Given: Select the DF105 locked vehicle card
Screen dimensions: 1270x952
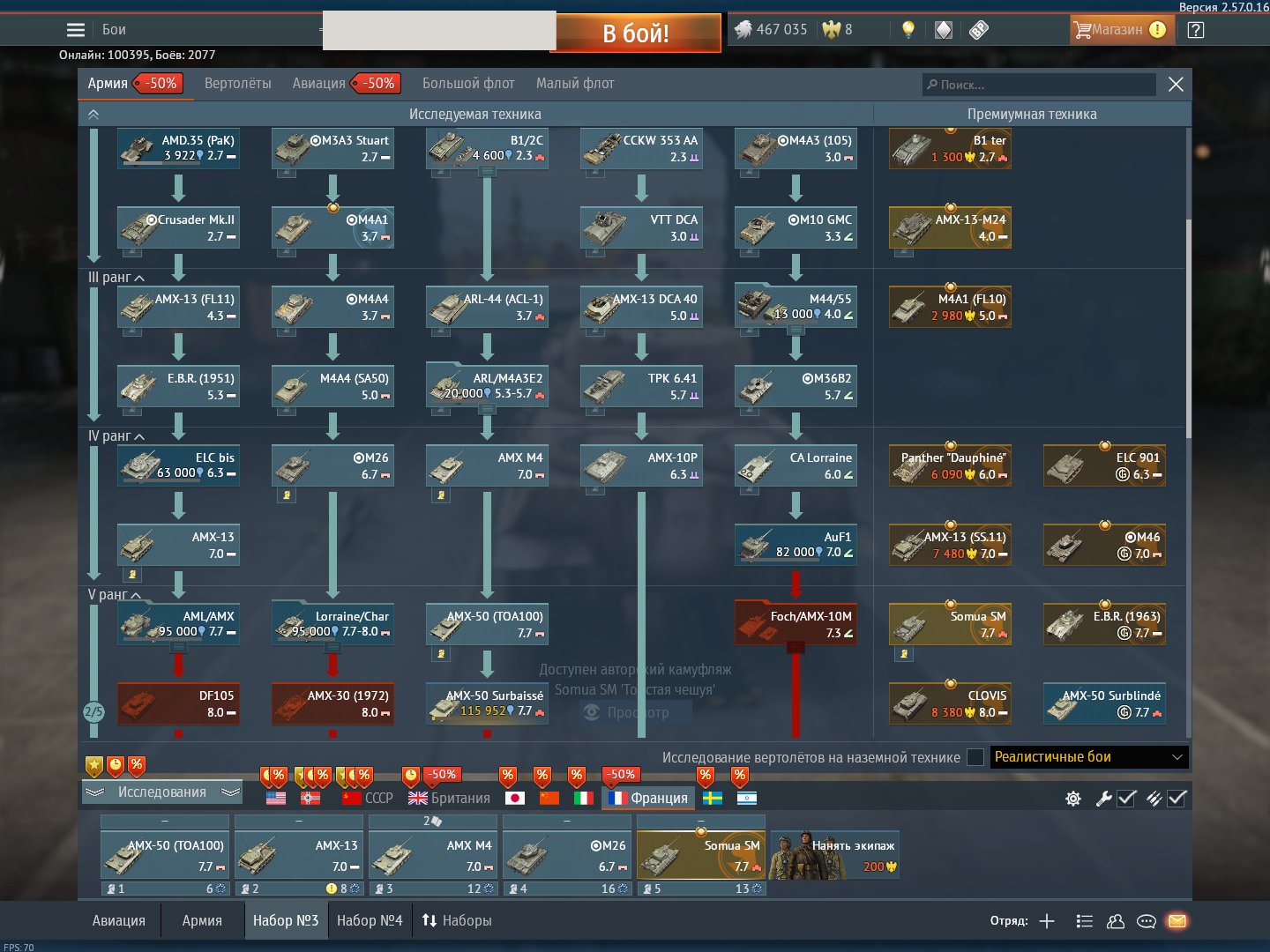Looking at the screenshot, I should point(178,703).
